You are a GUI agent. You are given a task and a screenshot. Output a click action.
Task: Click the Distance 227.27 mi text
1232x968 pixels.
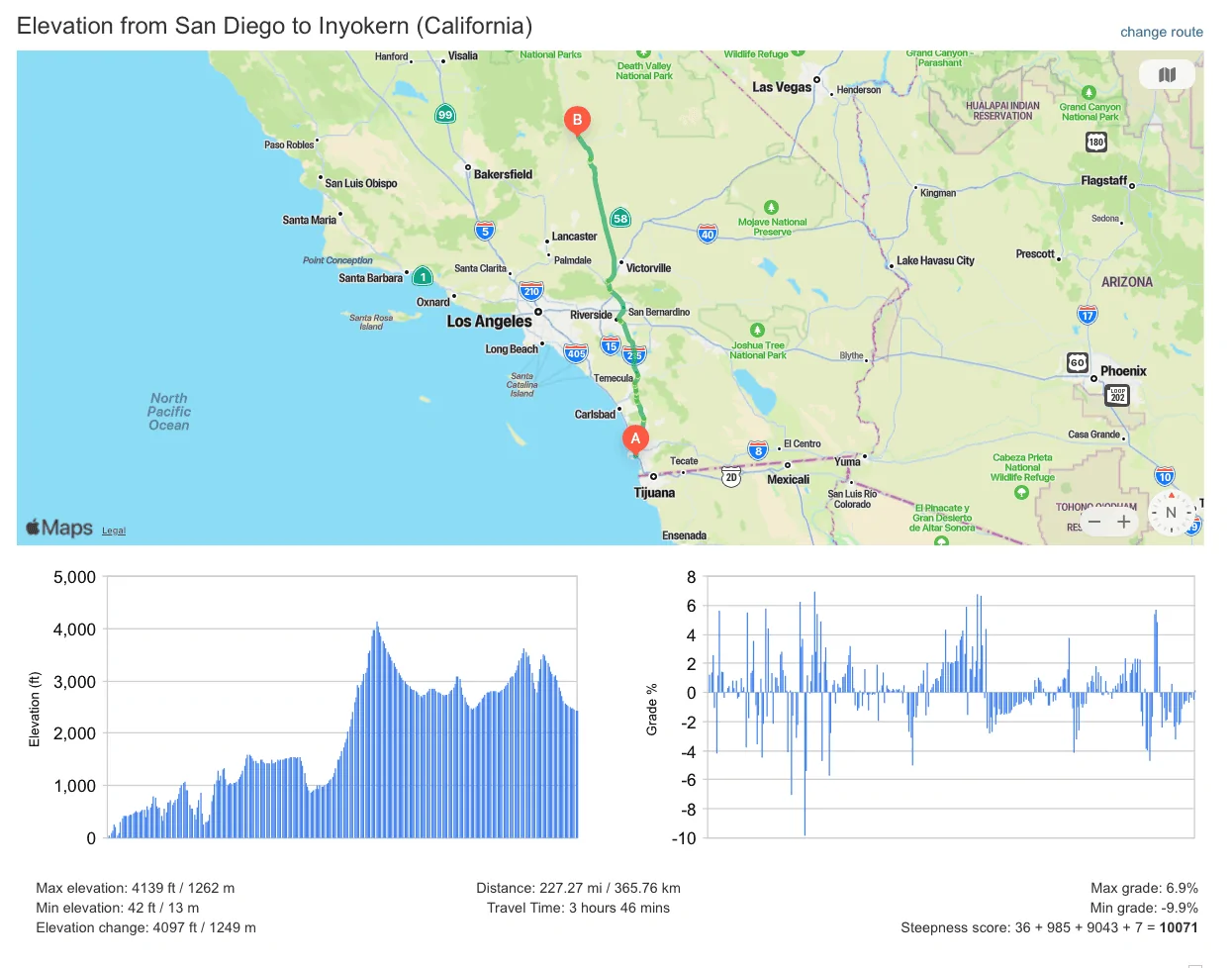click(x=578, y=888)
